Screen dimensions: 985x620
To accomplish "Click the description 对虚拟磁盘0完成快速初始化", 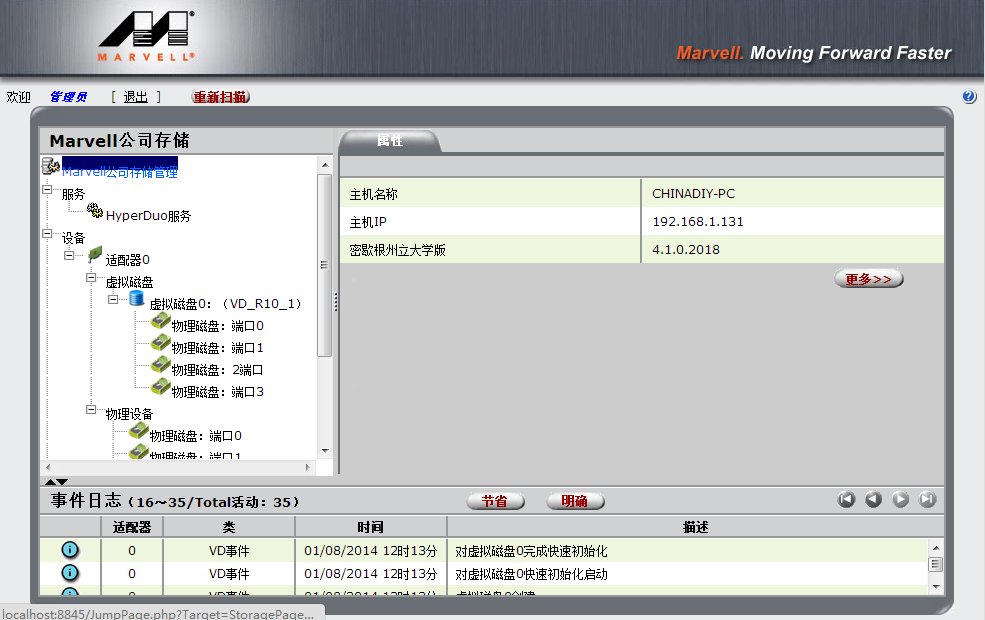I will [531, 551].
